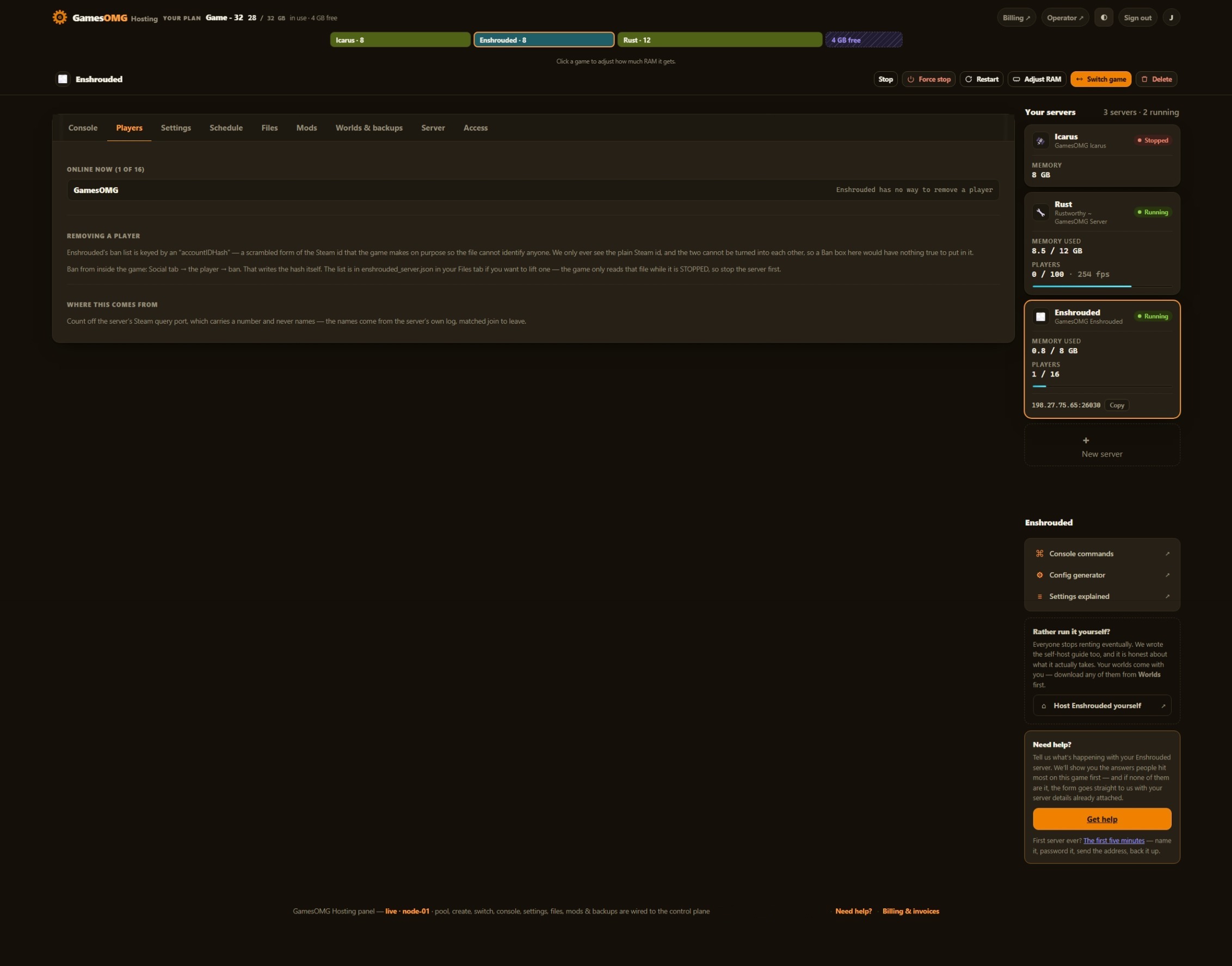1232x966 pixels.
Task: Open the Settings tab
Action: pos(176,128)
